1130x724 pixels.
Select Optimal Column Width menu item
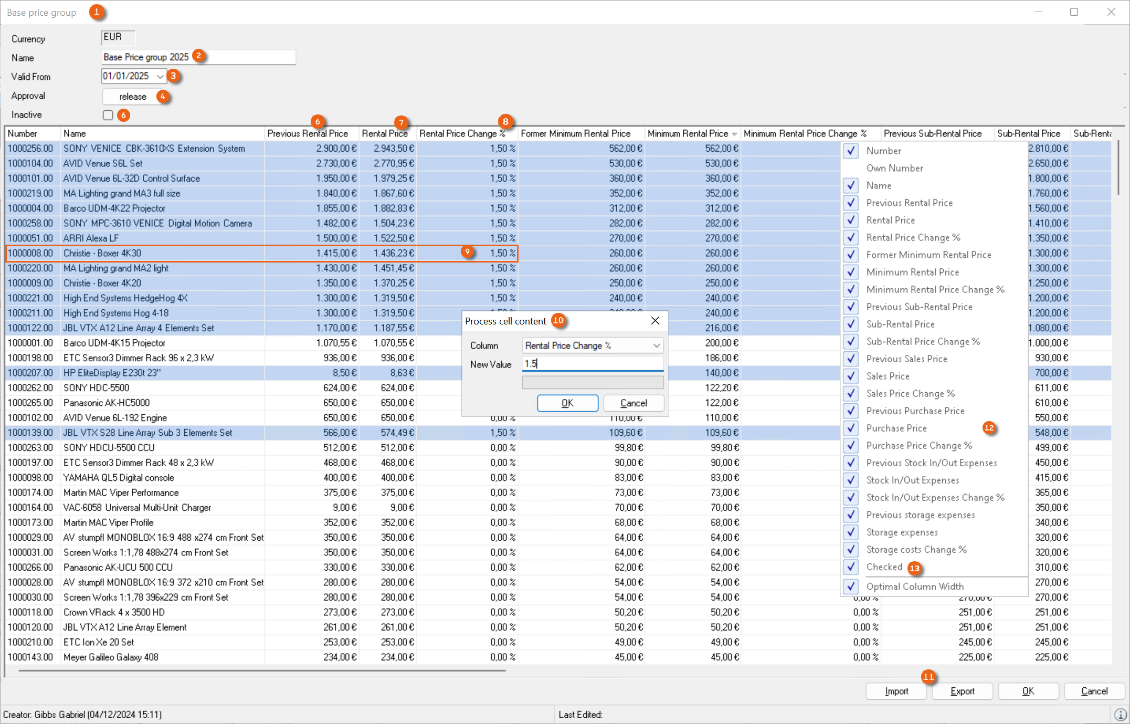pyautogui.click(x=915, y=586)
